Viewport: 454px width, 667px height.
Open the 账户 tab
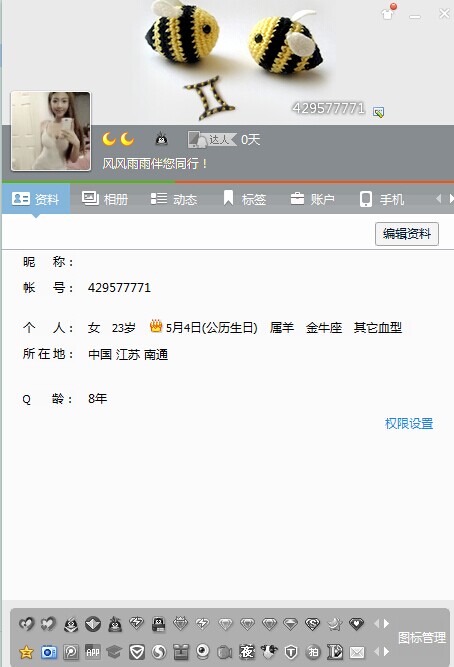point(312,199)
